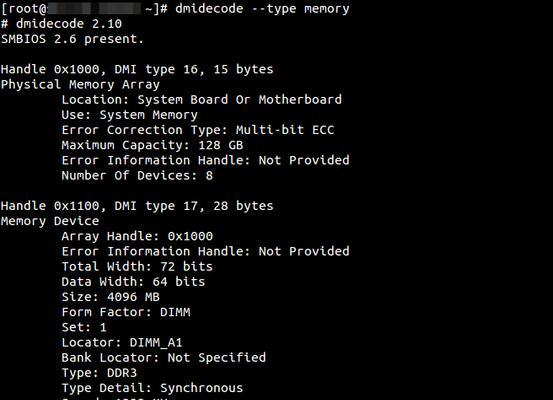The image size is (553, 400).
Task: Click the 'Maximum Capacity: 128 GB' line
Action: pyautogui.click(x=152, y=145)
